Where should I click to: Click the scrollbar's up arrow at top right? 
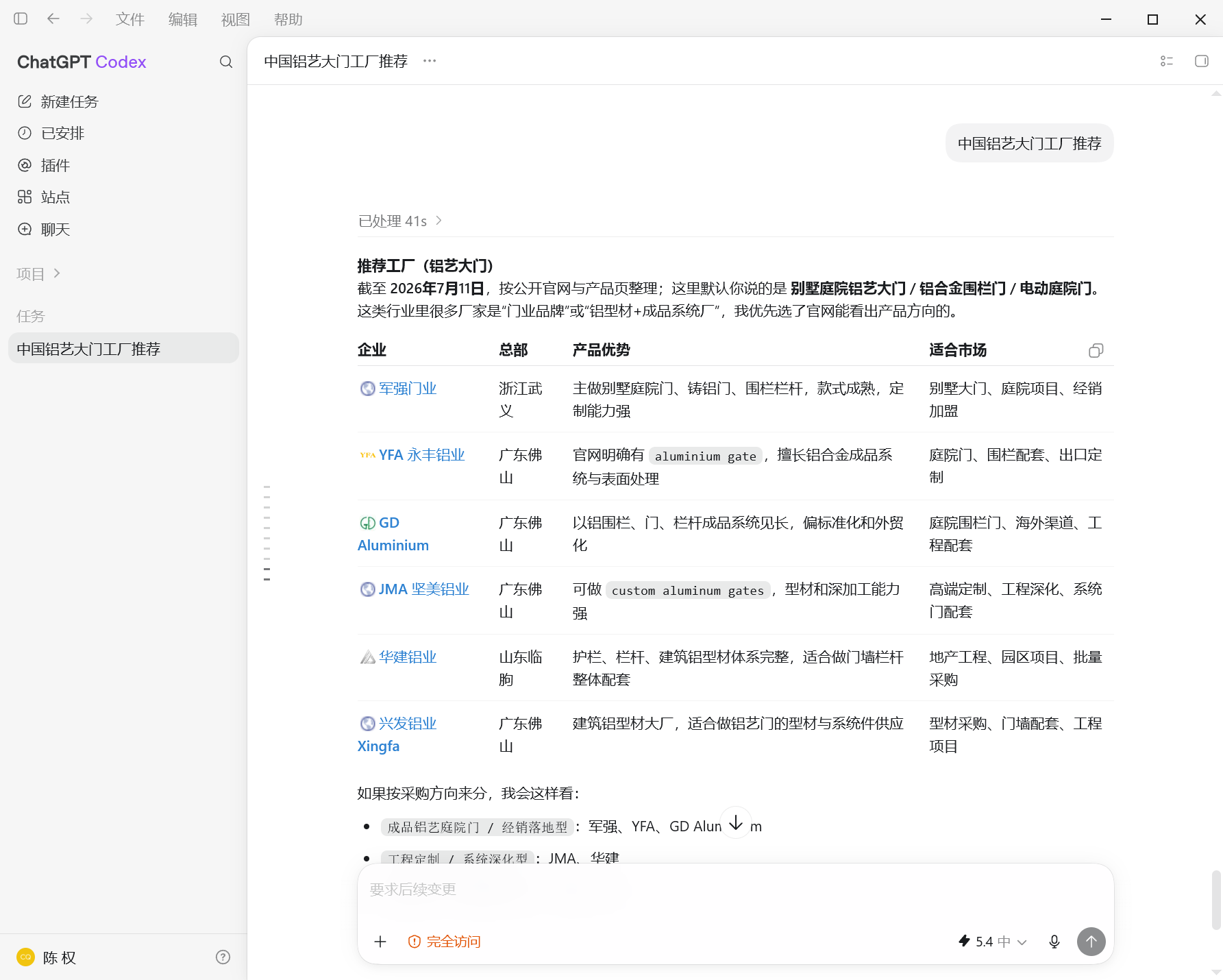click(1216, 94)
